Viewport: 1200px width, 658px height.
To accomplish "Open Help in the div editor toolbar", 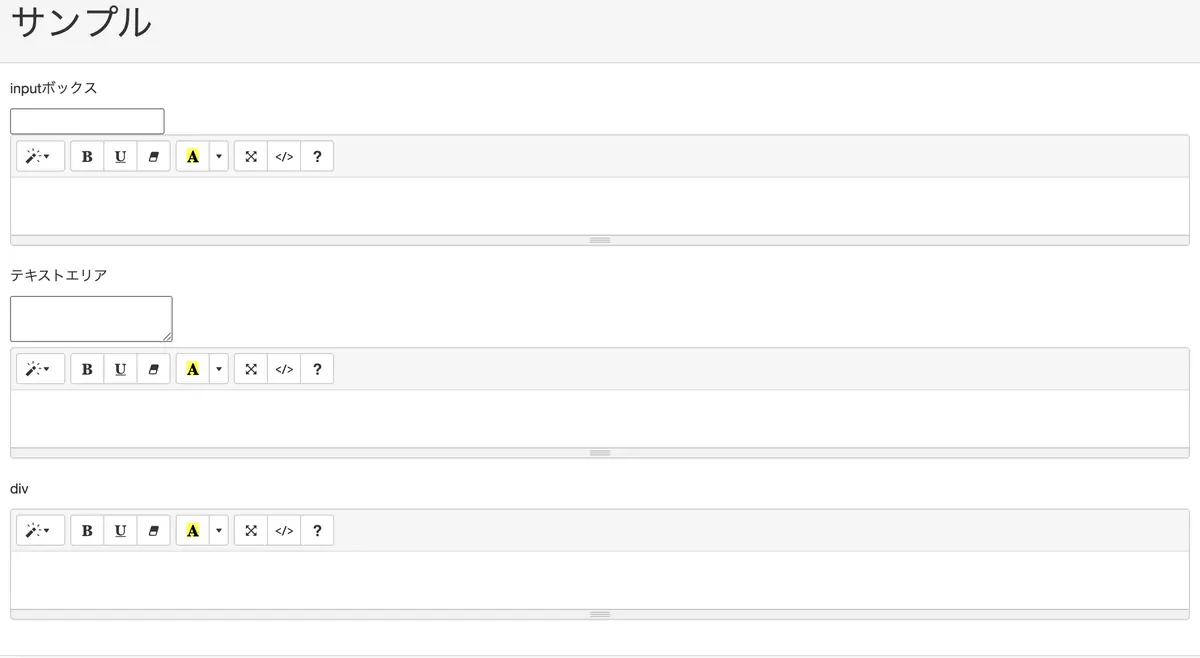I will (x=317, y=530).
